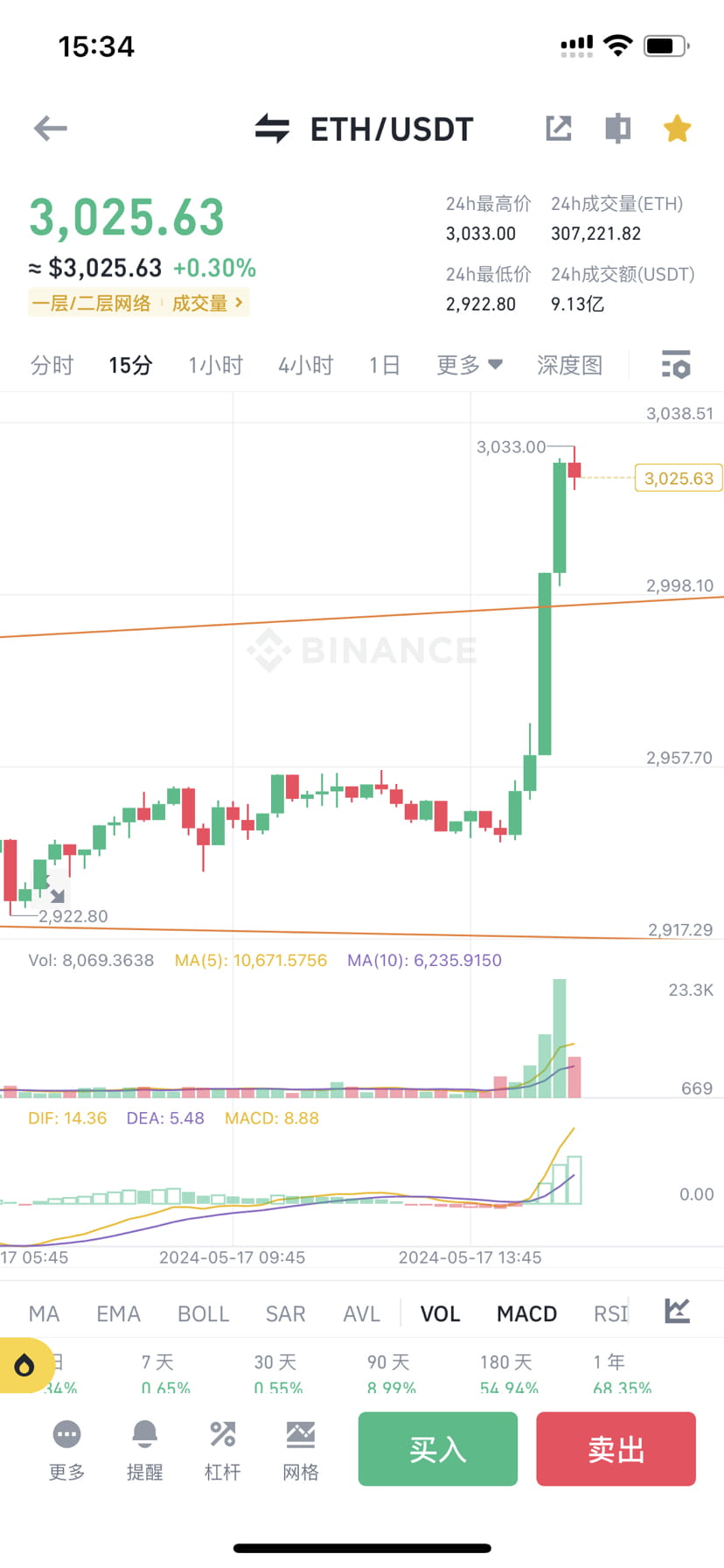
Task: Tap the yellow flame hot icon
Action: [x=24, y=1365]
